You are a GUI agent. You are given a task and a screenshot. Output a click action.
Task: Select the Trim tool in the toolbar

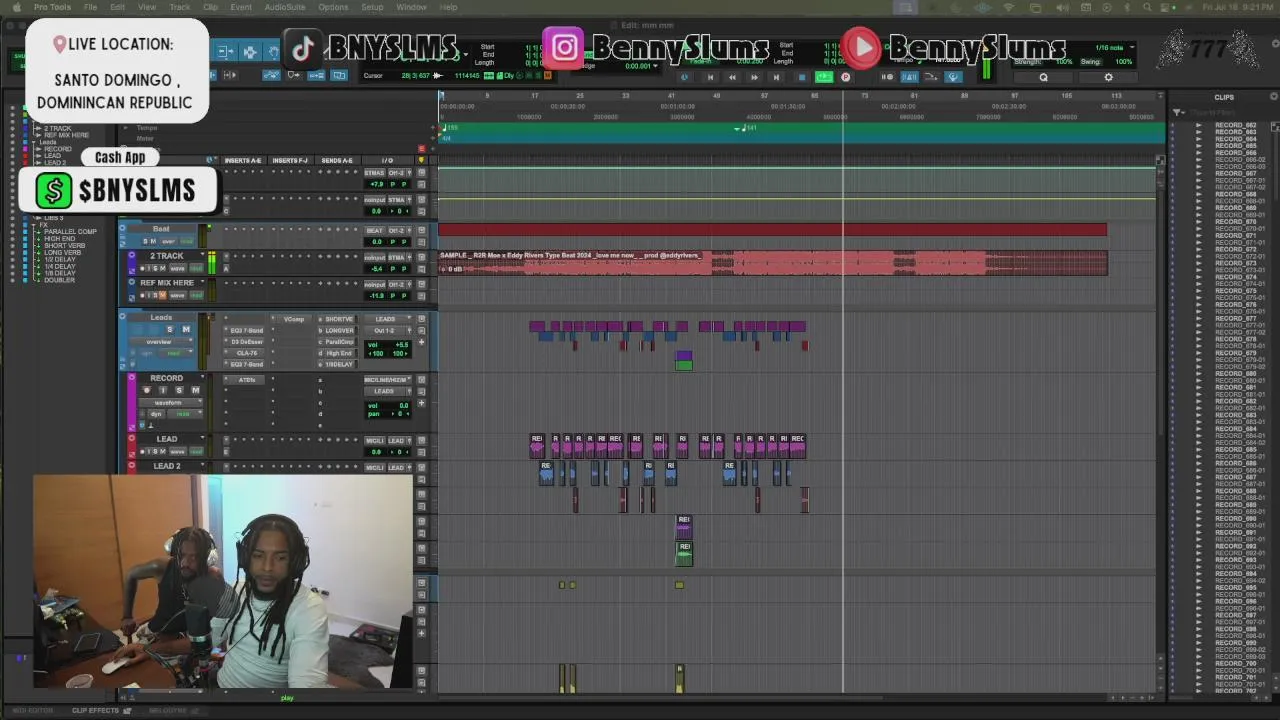click(x=225, y=52)
